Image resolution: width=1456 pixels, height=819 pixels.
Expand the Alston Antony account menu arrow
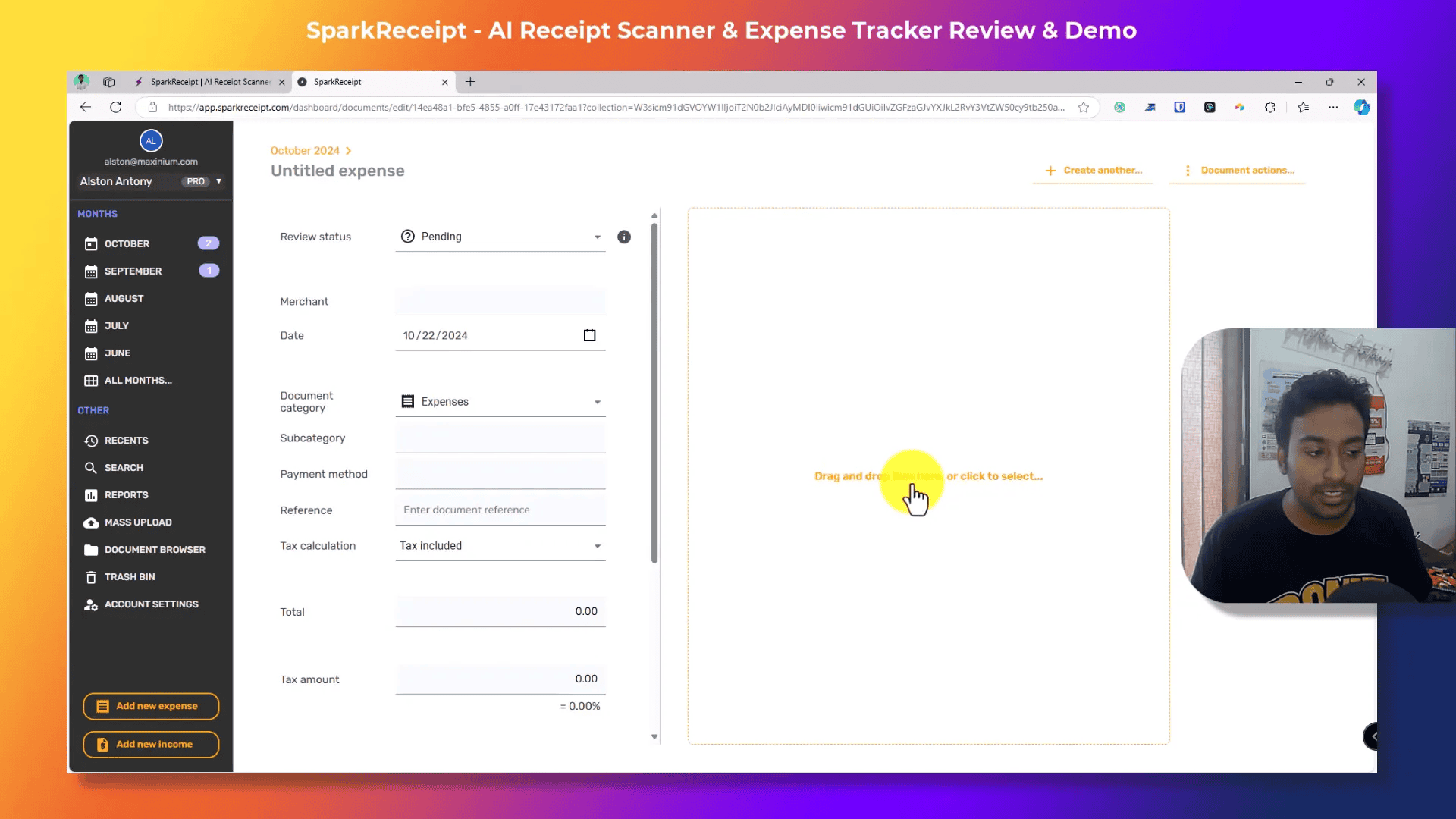218,181
